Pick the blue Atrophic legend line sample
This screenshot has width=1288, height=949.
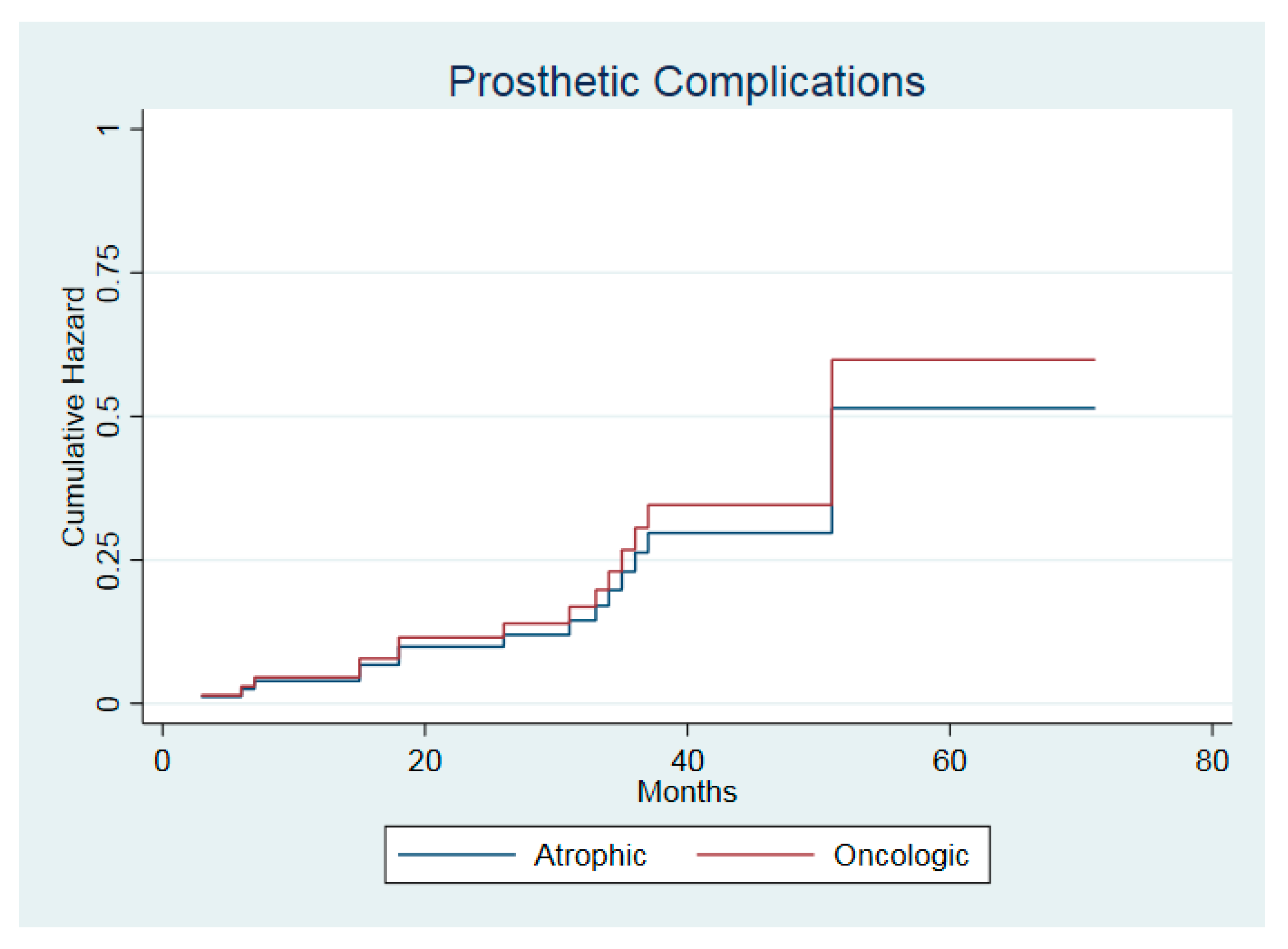coord(457,855)
